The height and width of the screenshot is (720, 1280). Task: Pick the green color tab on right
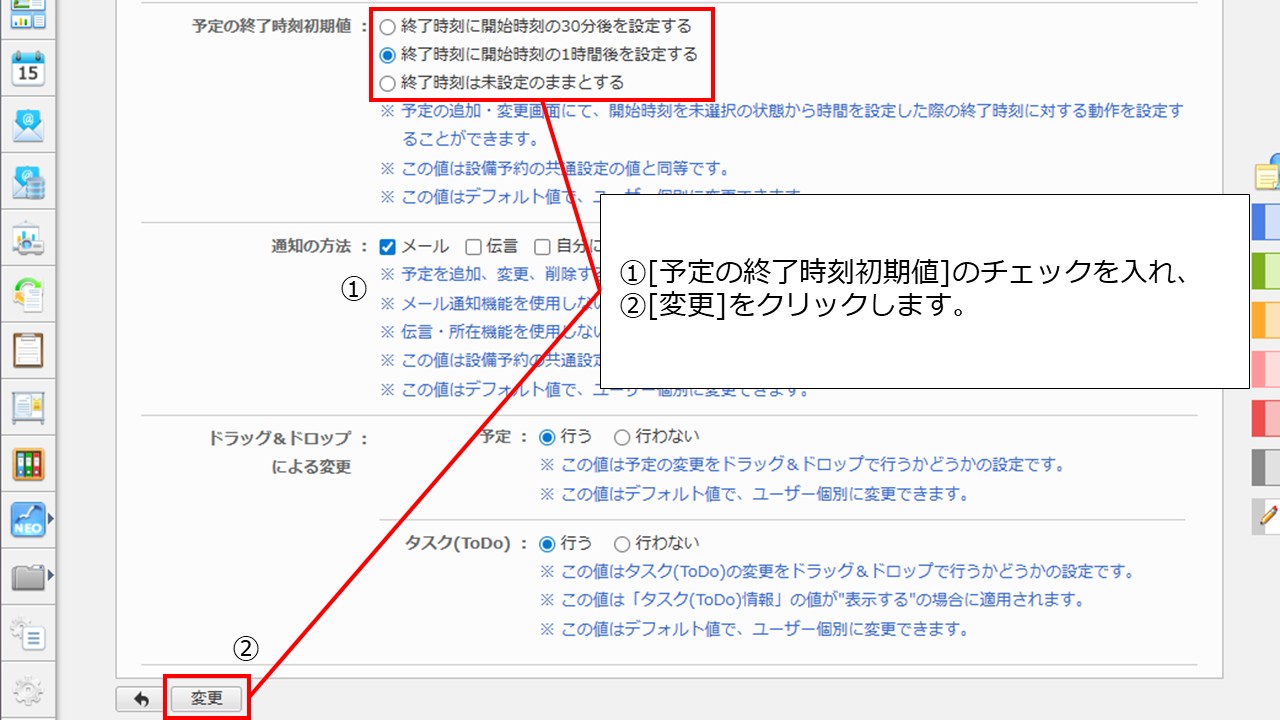point(1266,271)
